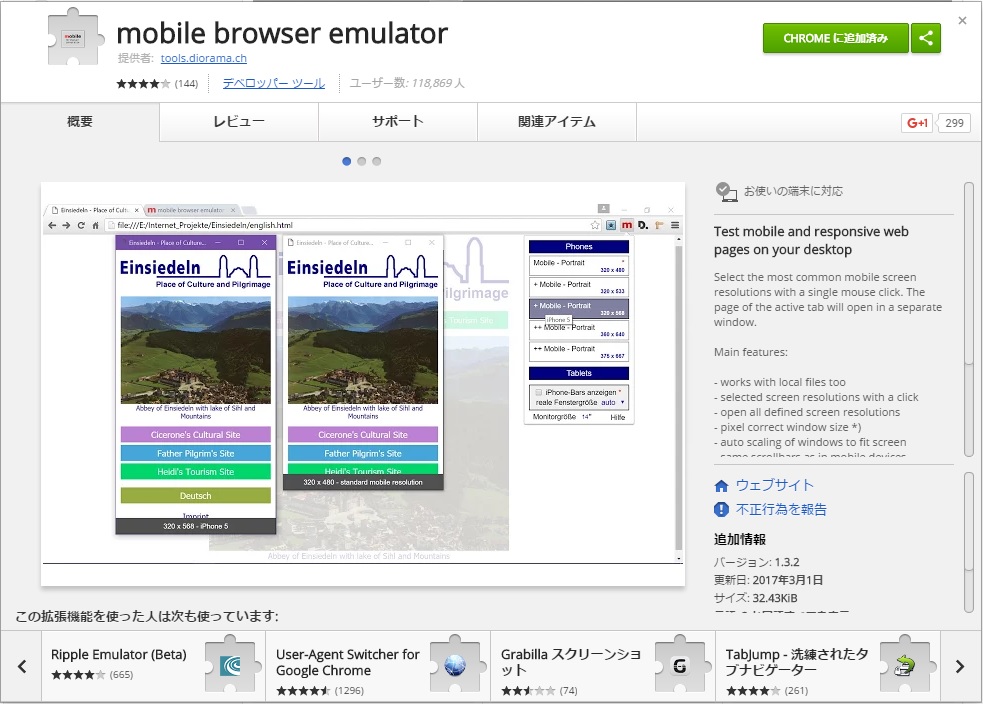Open the tools.diorama.ch provider link

pos(203,58)
